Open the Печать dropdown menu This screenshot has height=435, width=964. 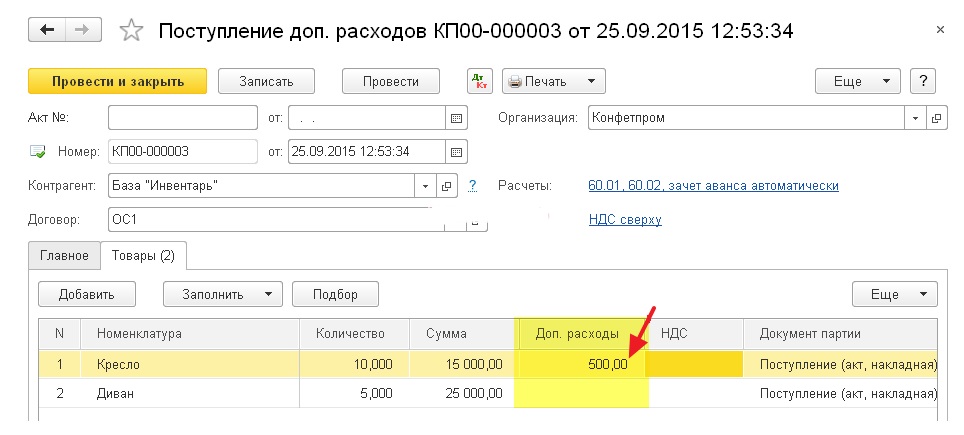click(554, 81)
